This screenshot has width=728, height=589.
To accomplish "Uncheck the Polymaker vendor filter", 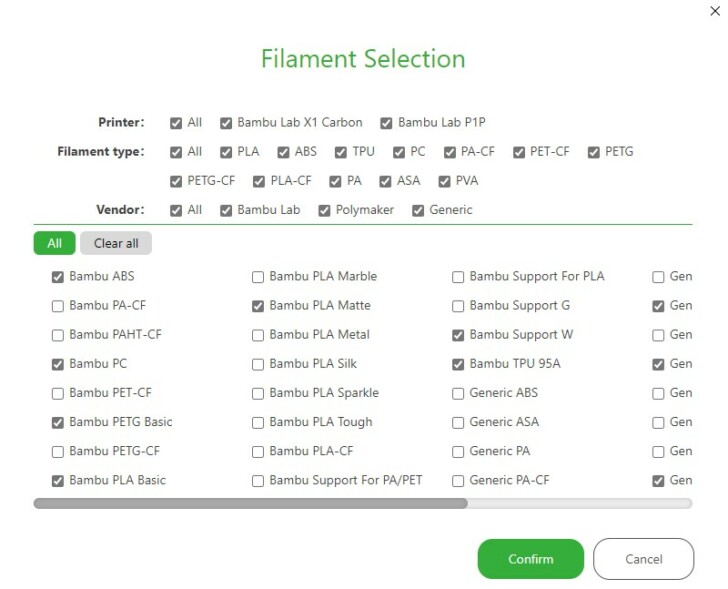I will point(325,210).
